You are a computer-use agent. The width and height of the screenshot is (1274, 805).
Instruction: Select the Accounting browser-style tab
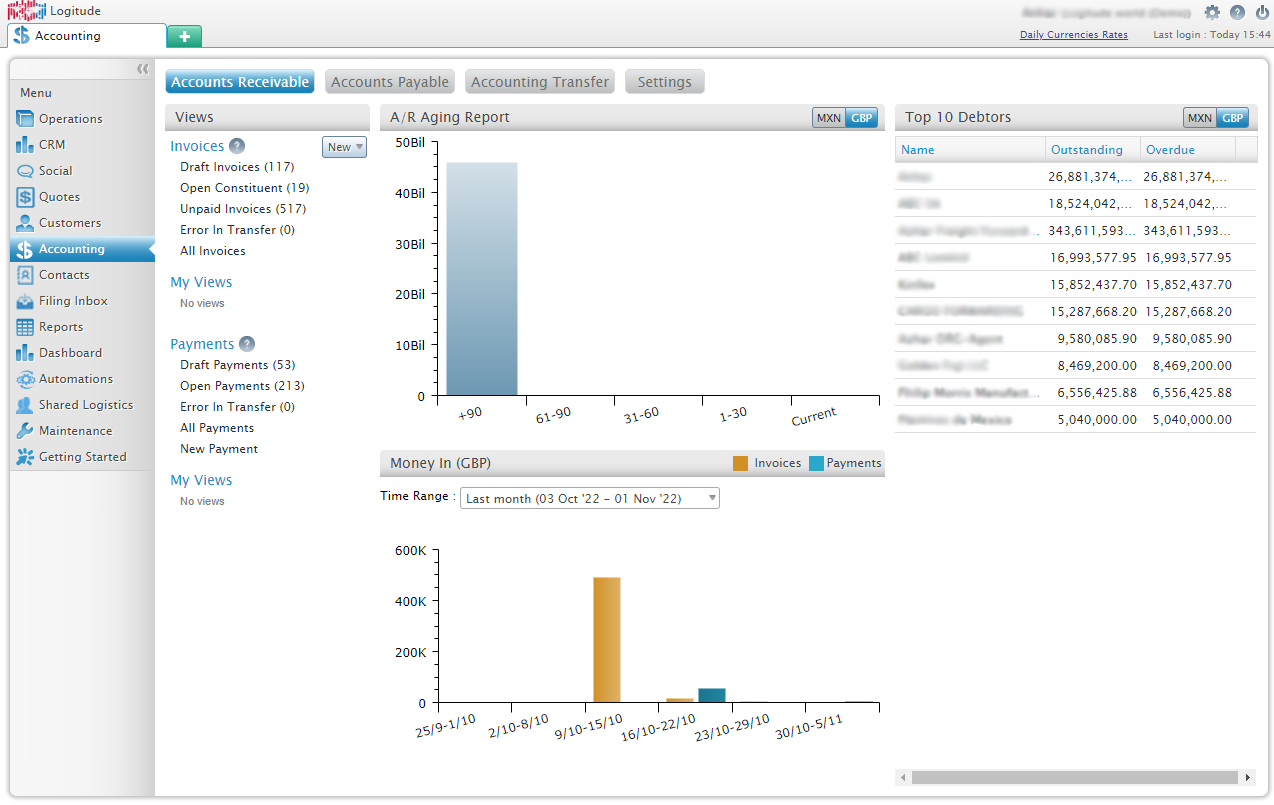[x=86, y=36]
